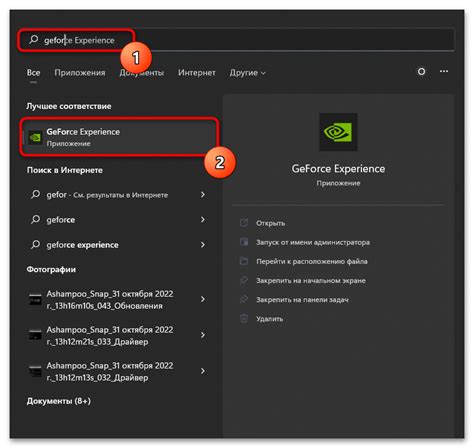
Task: Choose Запуск от имени администратора
Action: click(313, 242)
